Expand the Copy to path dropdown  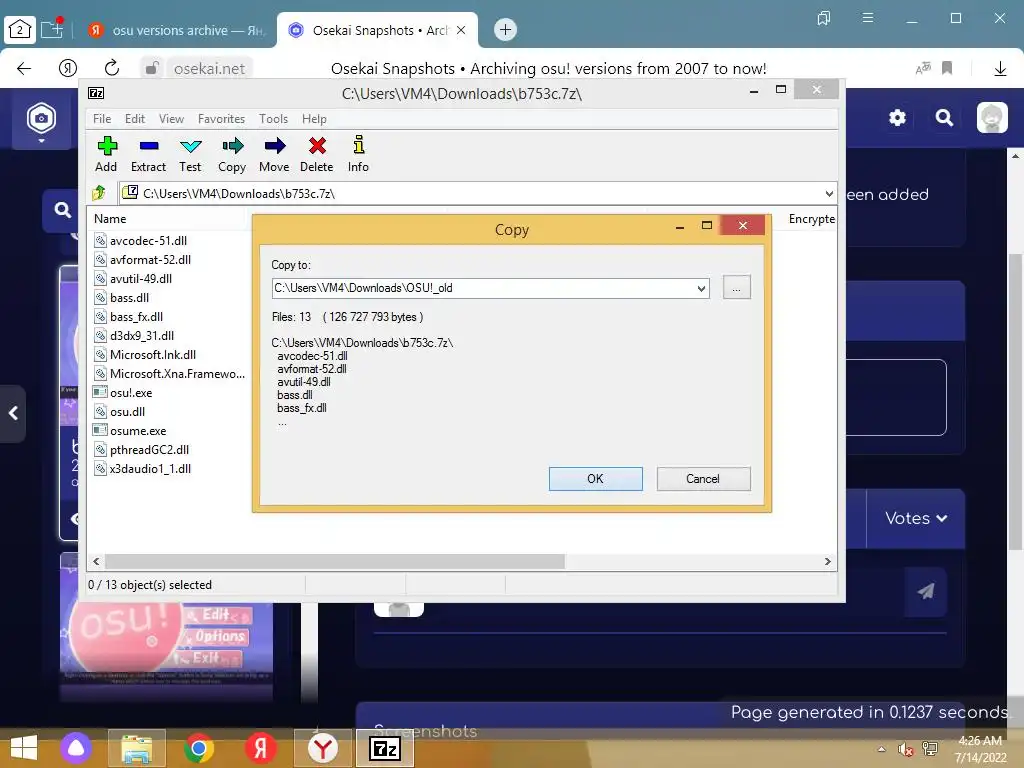701,289
